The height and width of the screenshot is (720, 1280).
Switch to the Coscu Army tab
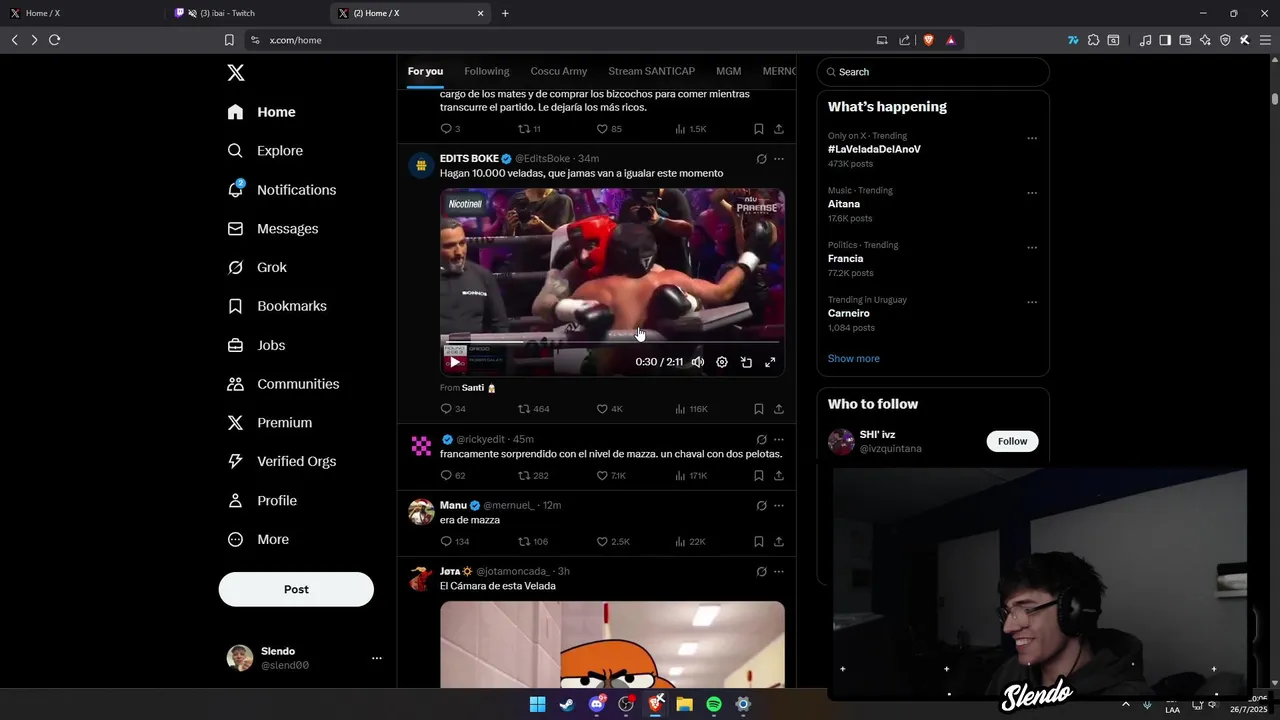point(559,71)
